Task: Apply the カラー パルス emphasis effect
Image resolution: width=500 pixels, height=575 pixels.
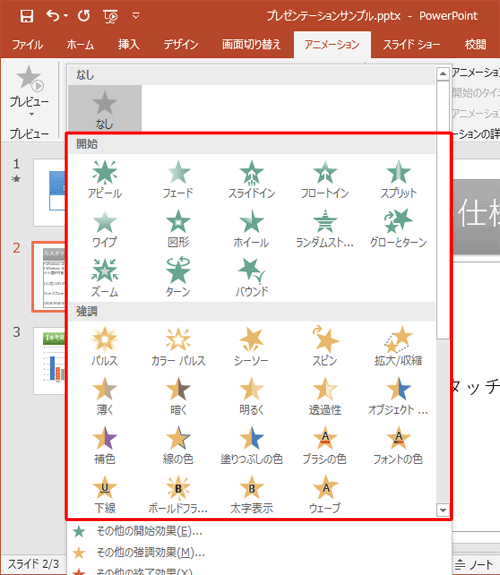Action: (x=178, y=347)
